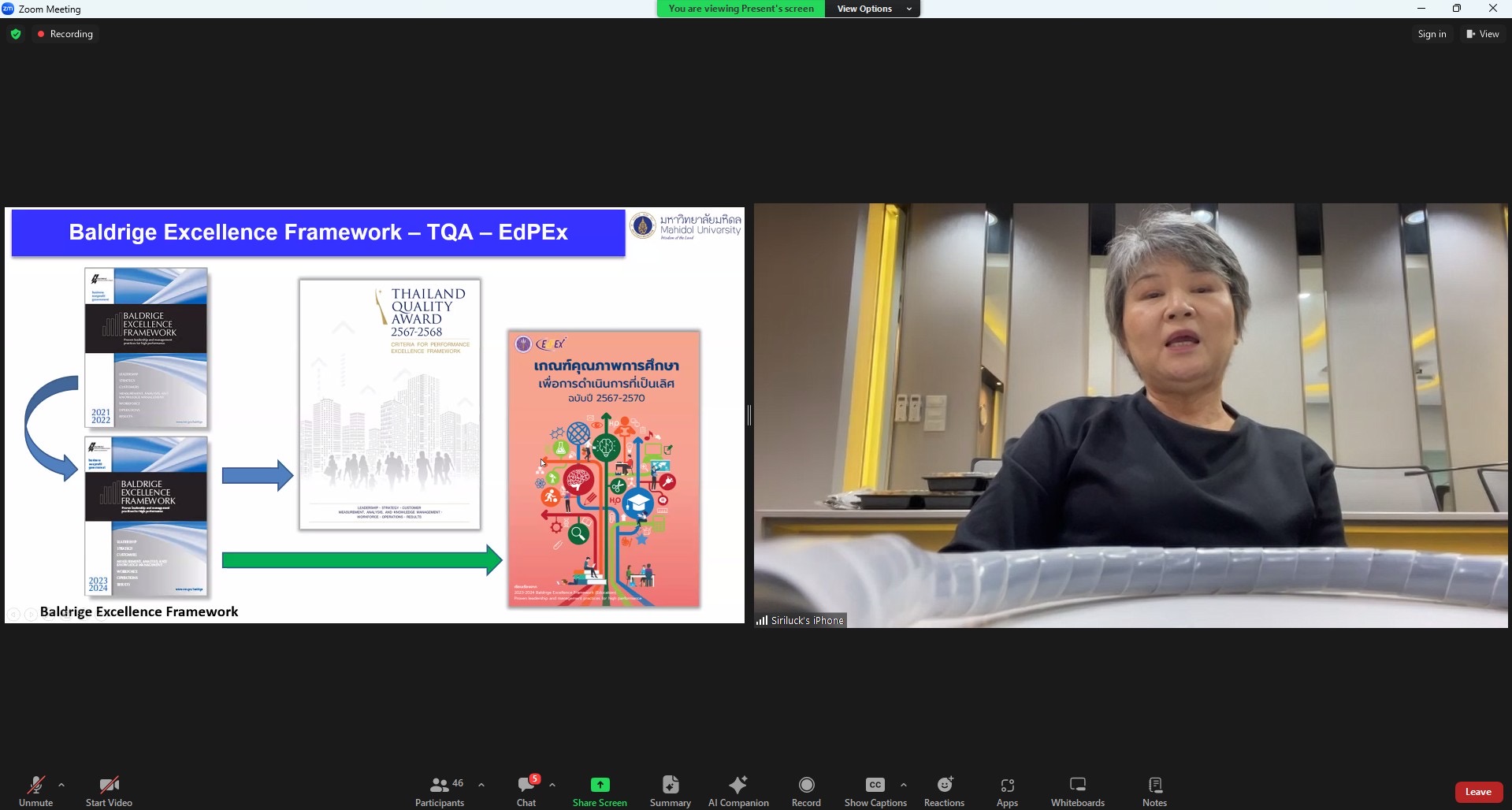
Task: Open the Reactions picker
Action: [x=944, y=790]
